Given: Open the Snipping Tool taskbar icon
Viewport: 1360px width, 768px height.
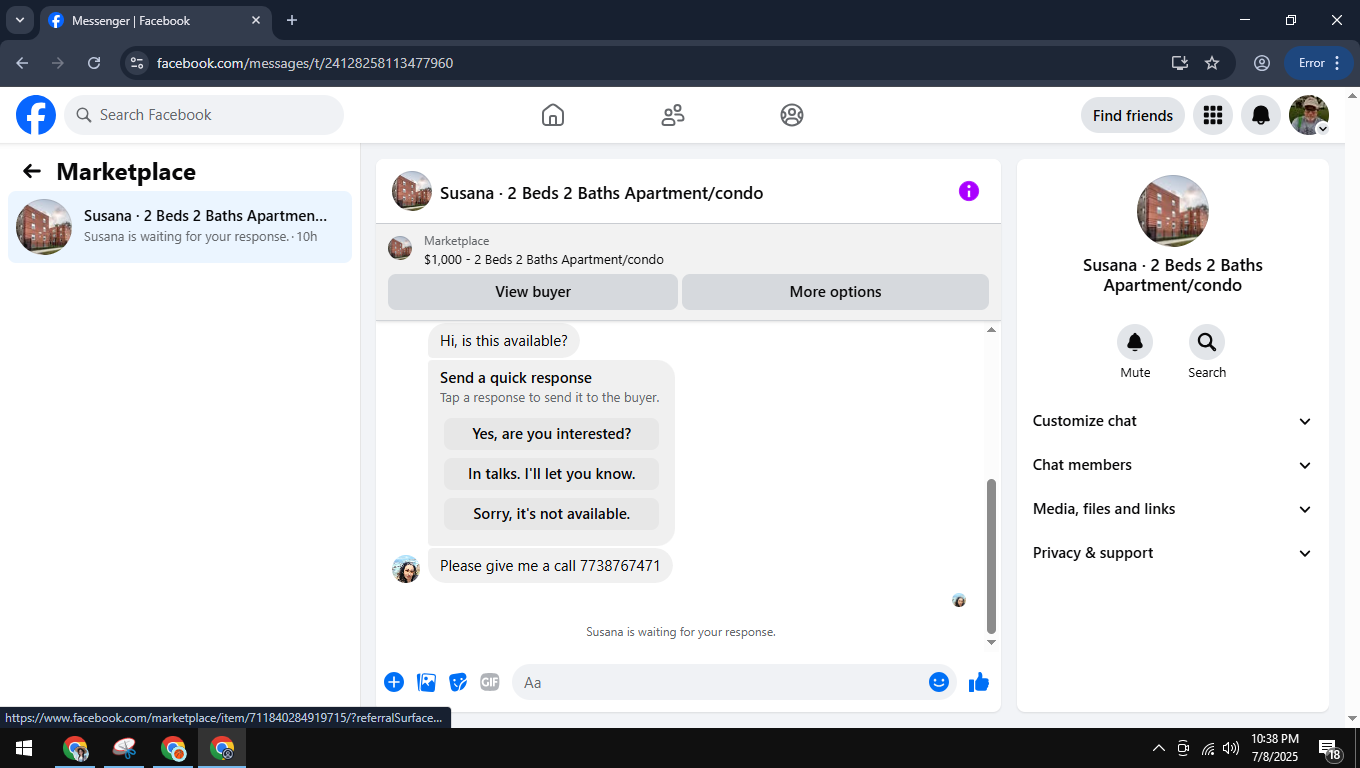Looking at the screenshot, I should (125, 748).
